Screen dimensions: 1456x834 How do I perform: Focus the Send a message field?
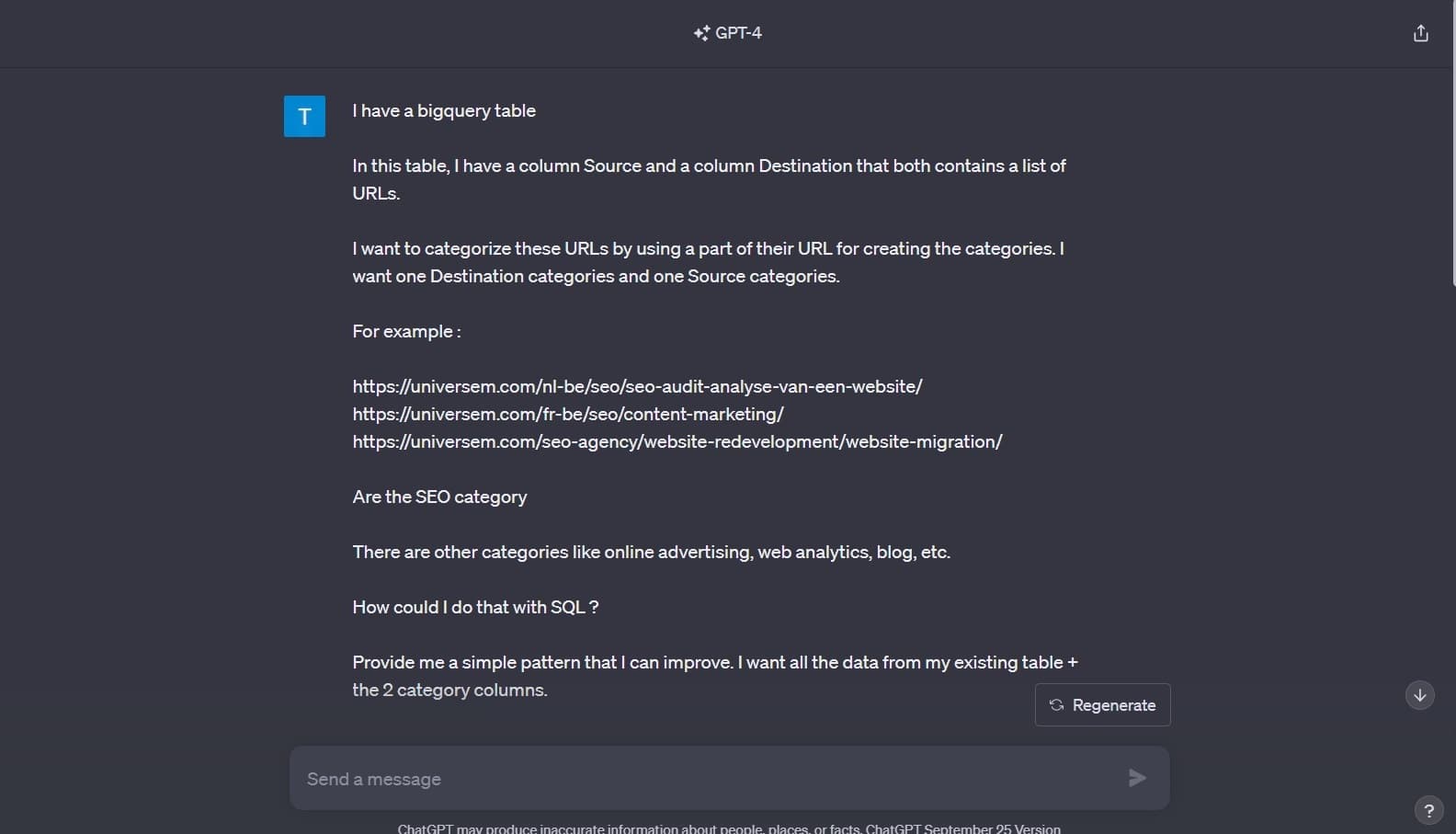708,779
